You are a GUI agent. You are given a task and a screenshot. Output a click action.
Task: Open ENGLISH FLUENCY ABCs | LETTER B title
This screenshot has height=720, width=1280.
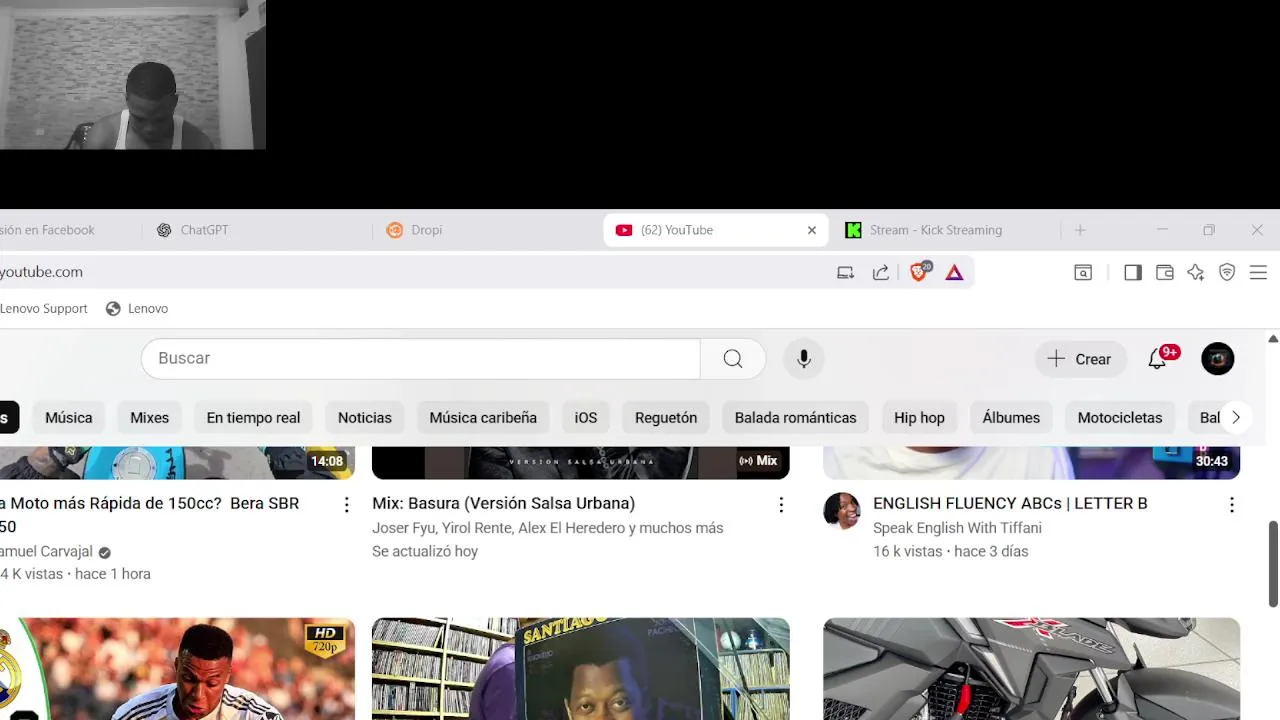pos(1010,503)
